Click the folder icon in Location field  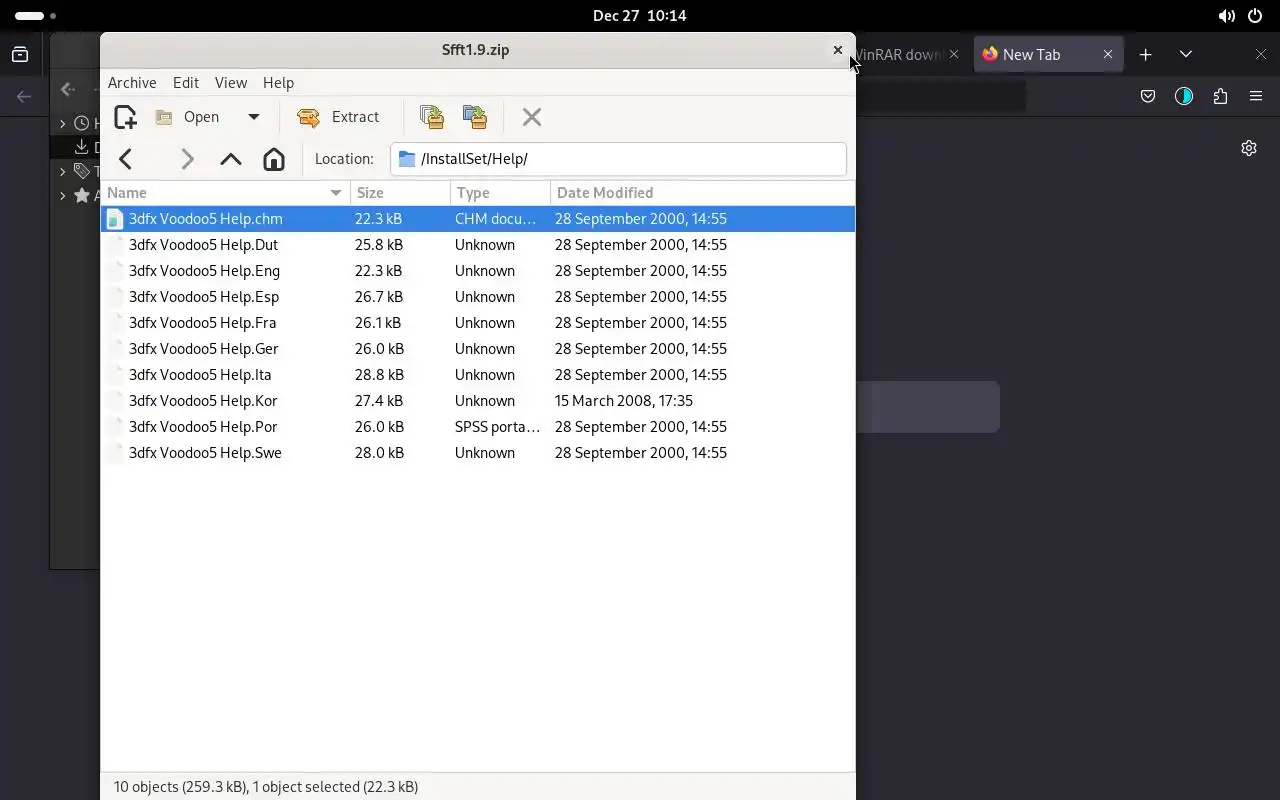tap(406, 159)
